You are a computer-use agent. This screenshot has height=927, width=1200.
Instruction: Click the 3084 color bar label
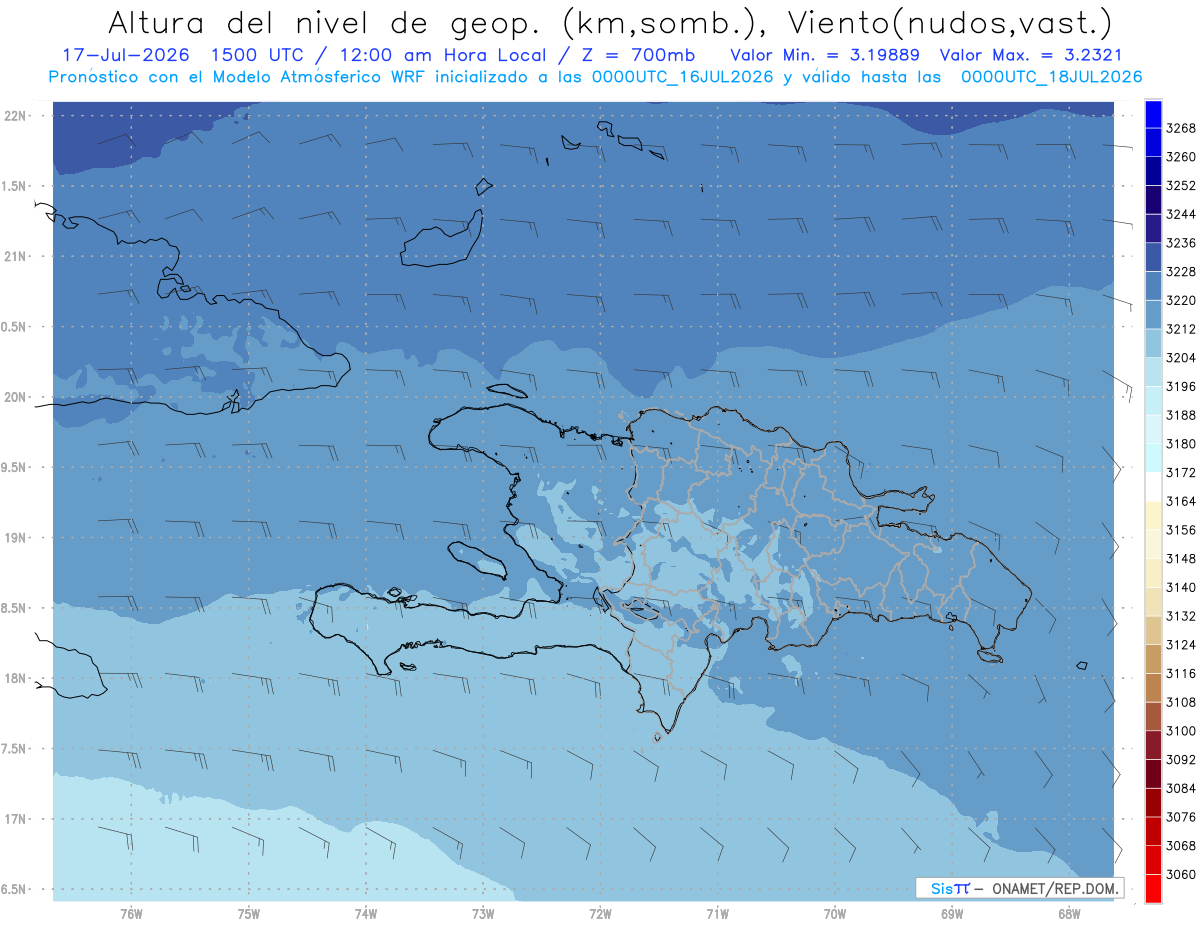(x=1180, y=788)
